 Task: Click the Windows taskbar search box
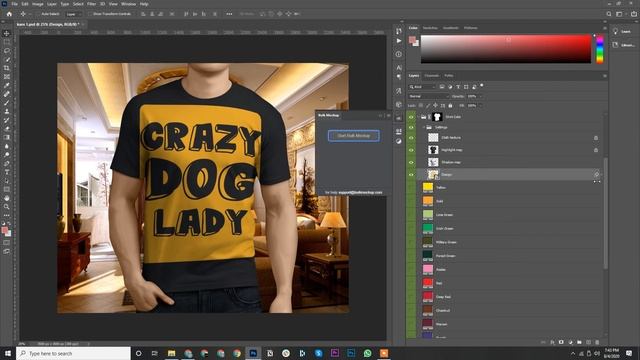73,353
